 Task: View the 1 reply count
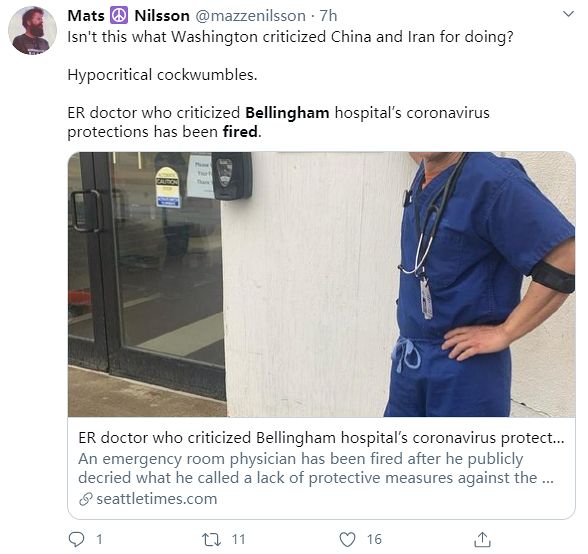(x=99, y=539)
